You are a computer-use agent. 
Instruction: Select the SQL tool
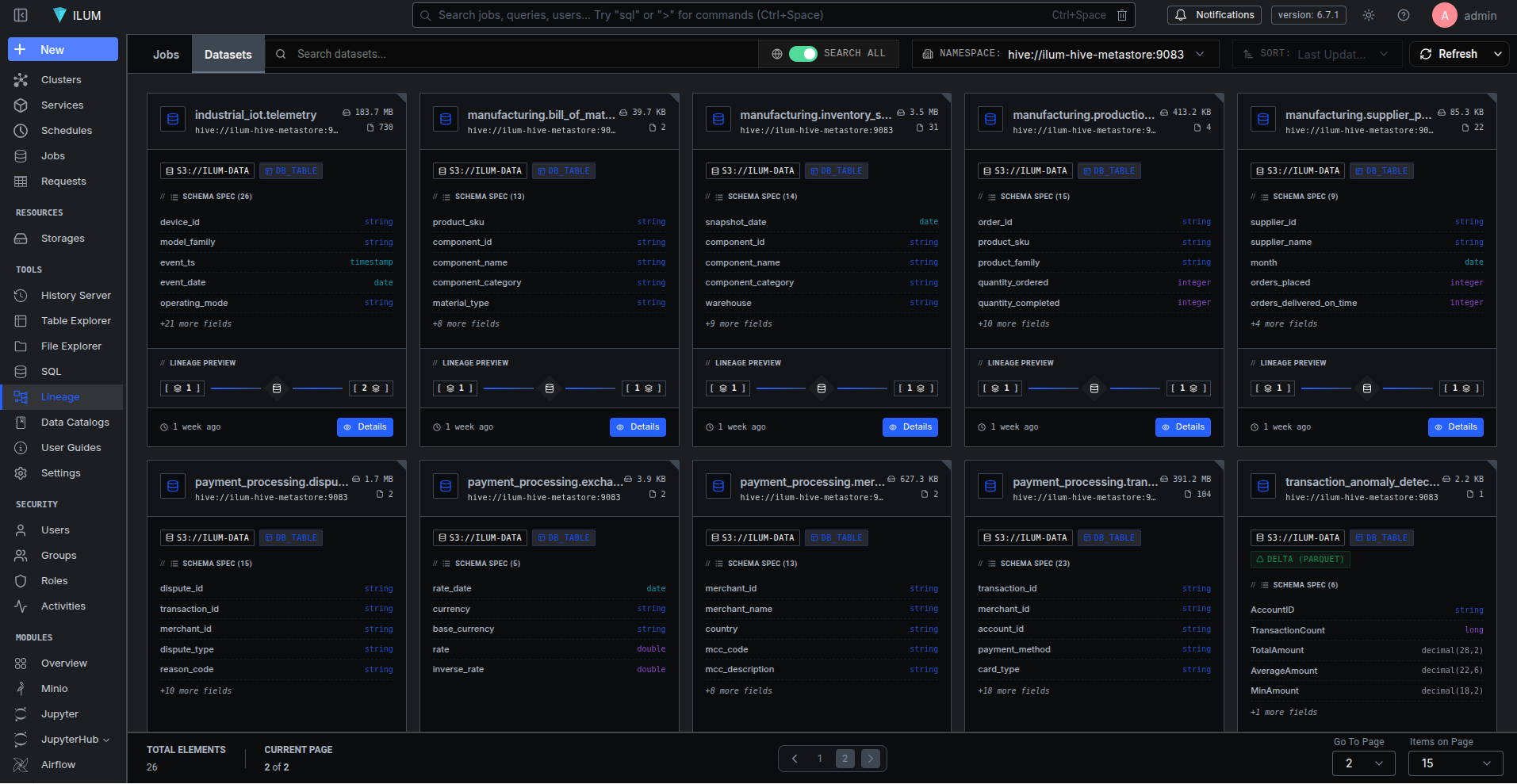pyautogui.click(x=50, y=371)
